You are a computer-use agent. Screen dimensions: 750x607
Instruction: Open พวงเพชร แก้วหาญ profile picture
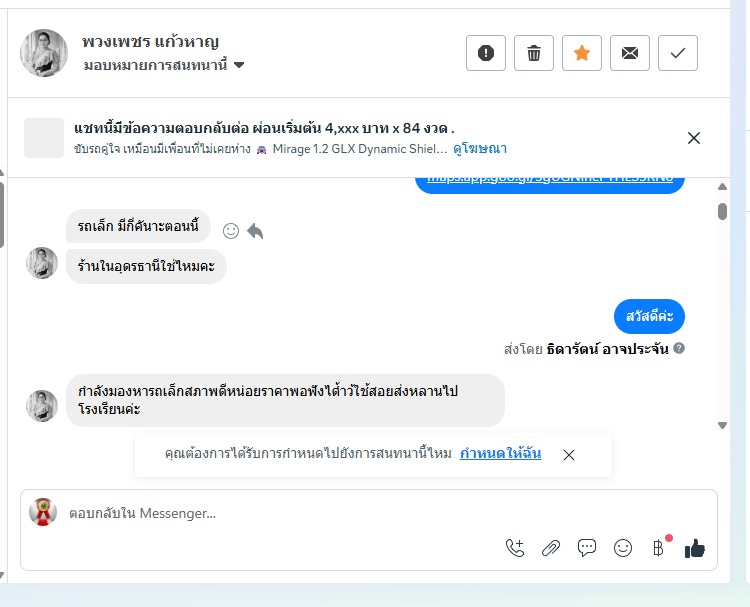[44, 53]
